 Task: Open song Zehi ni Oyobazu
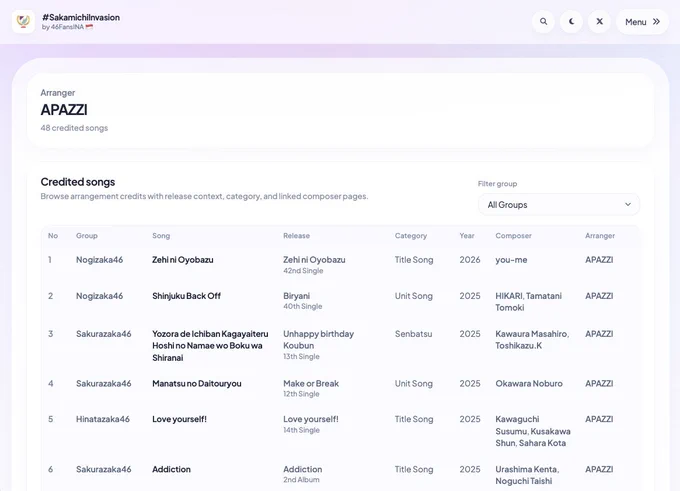[x=183, y=260]
